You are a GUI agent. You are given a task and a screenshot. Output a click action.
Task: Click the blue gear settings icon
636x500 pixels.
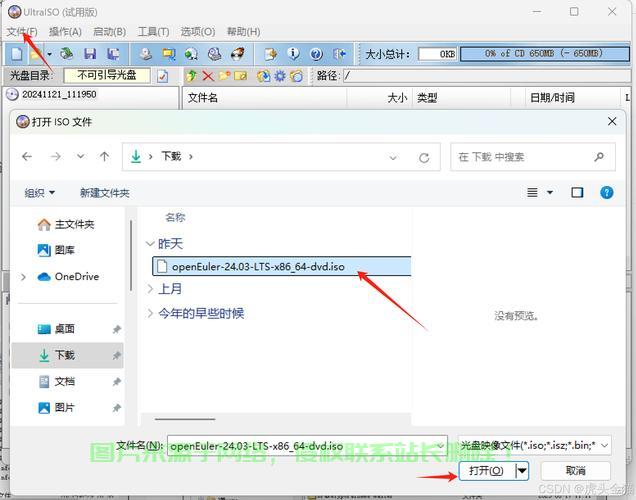pyautogui.click(x=280, y=76)
